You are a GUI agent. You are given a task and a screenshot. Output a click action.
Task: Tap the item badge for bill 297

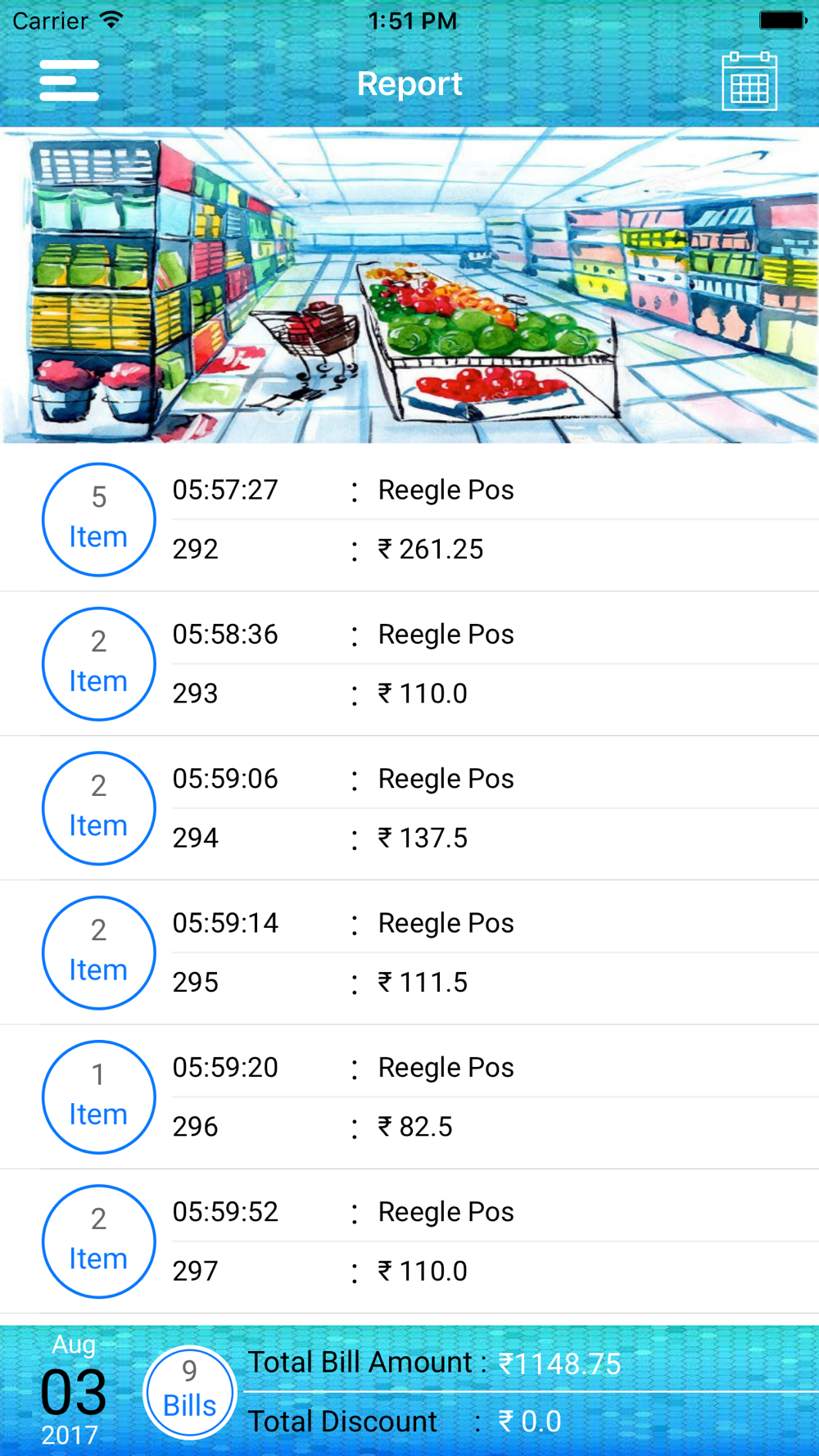coord(98,1241)
